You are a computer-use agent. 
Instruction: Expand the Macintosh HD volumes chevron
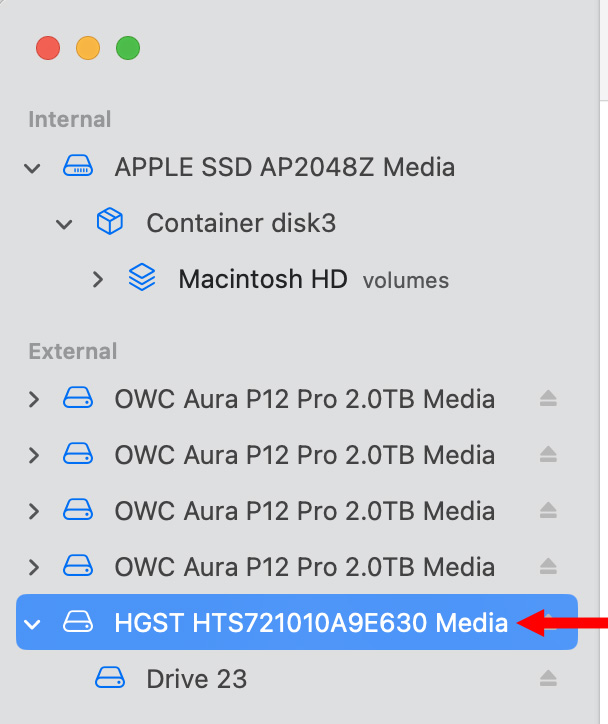click(97, 279)
